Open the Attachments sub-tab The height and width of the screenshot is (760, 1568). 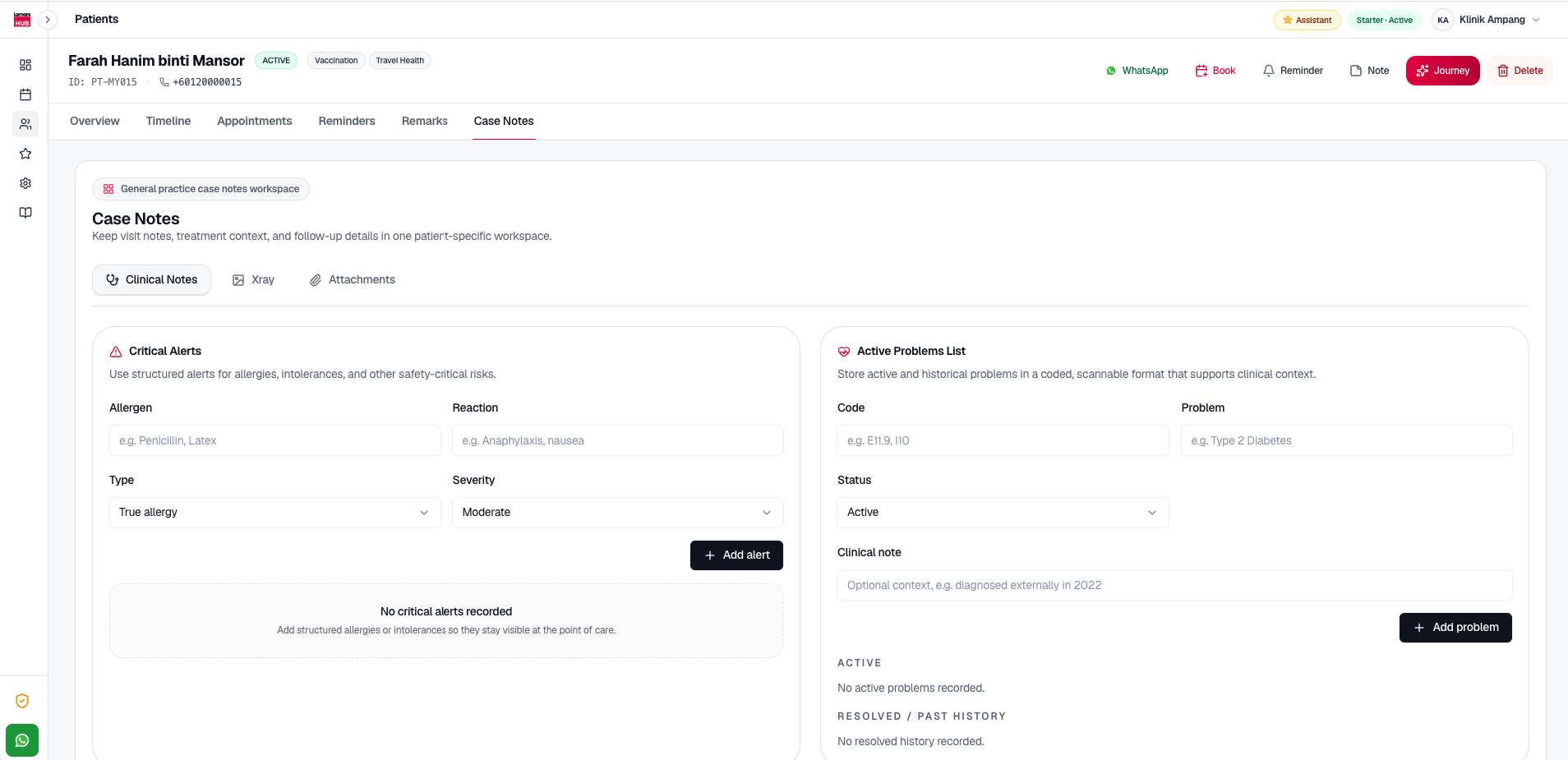(x=353, y=279)
